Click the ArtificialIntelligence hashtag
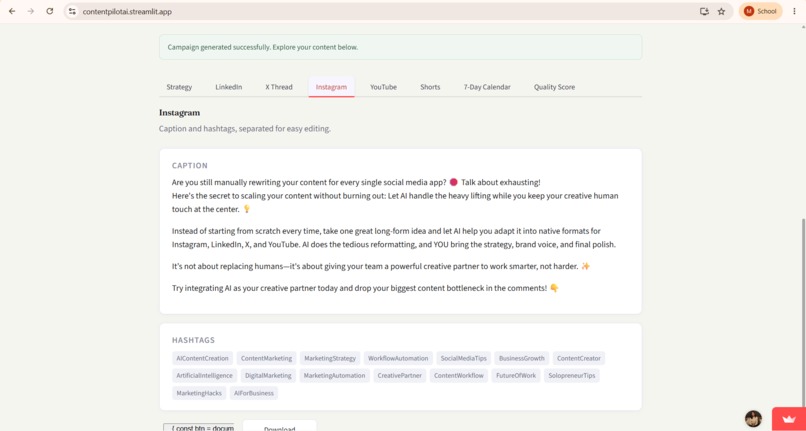 (205, 375)
